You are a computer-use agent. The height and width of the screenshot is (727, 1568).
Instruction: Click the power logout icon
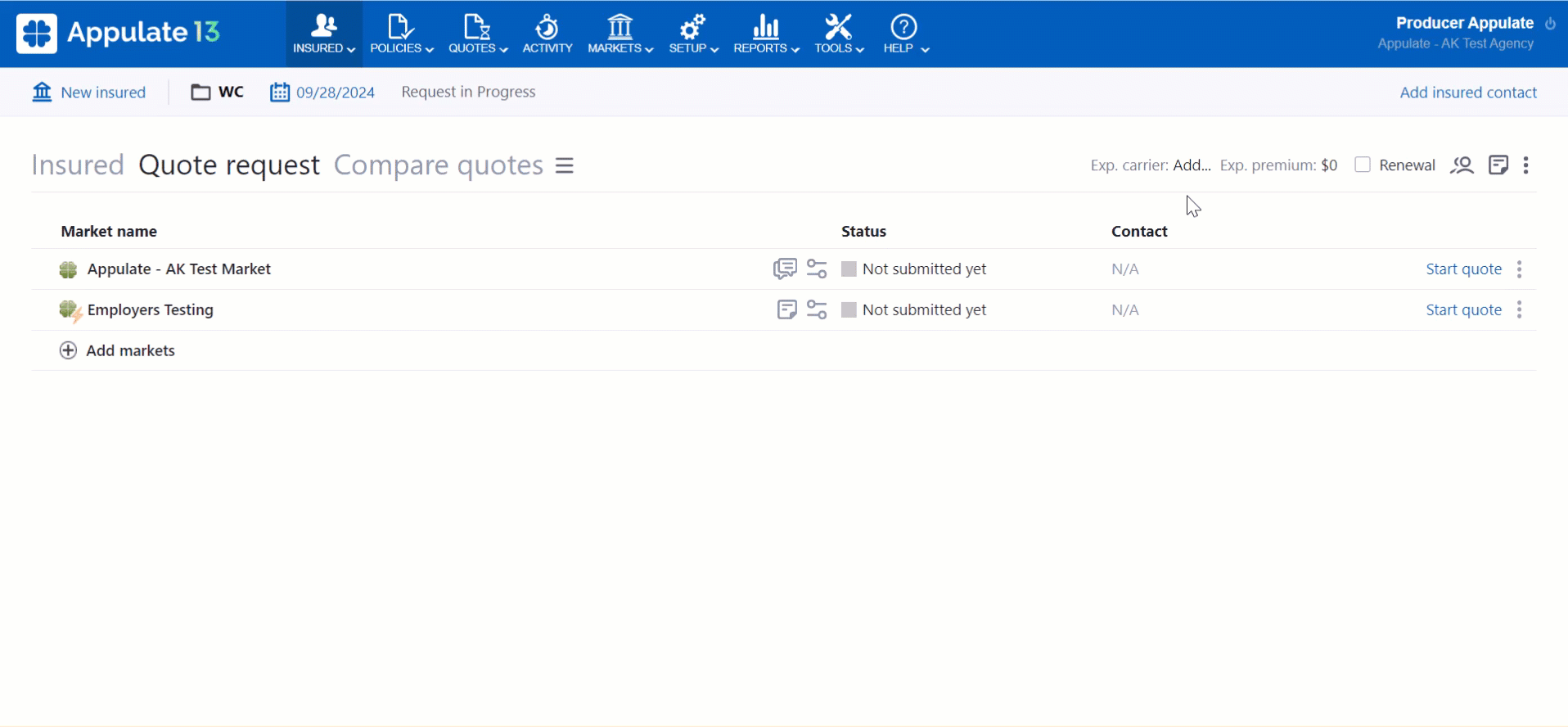click(x=1550, y=24)
